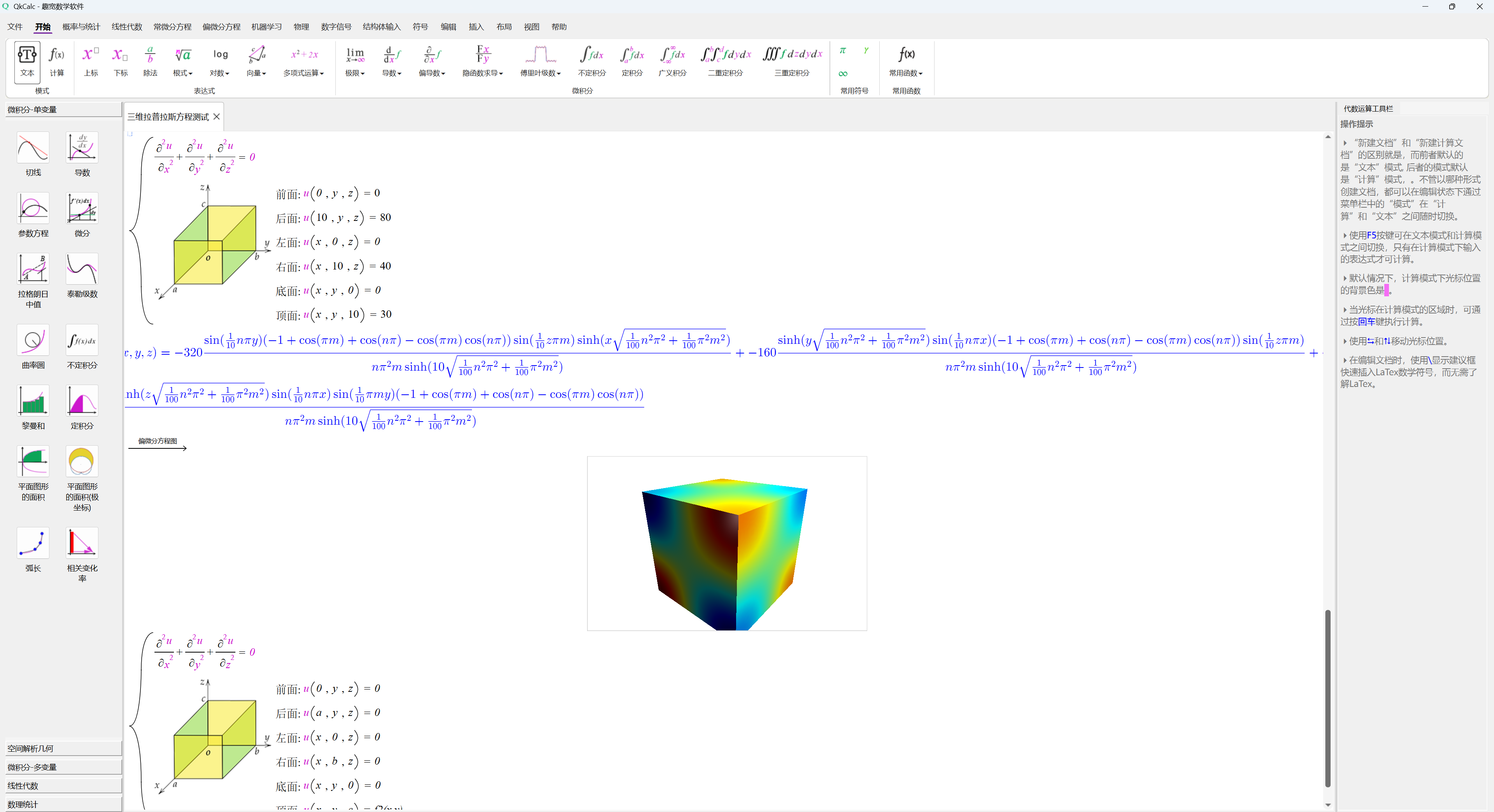Switch to 计算 (calculate) mode
Screen dimensions: 1494x812
(x=57, y=61)
